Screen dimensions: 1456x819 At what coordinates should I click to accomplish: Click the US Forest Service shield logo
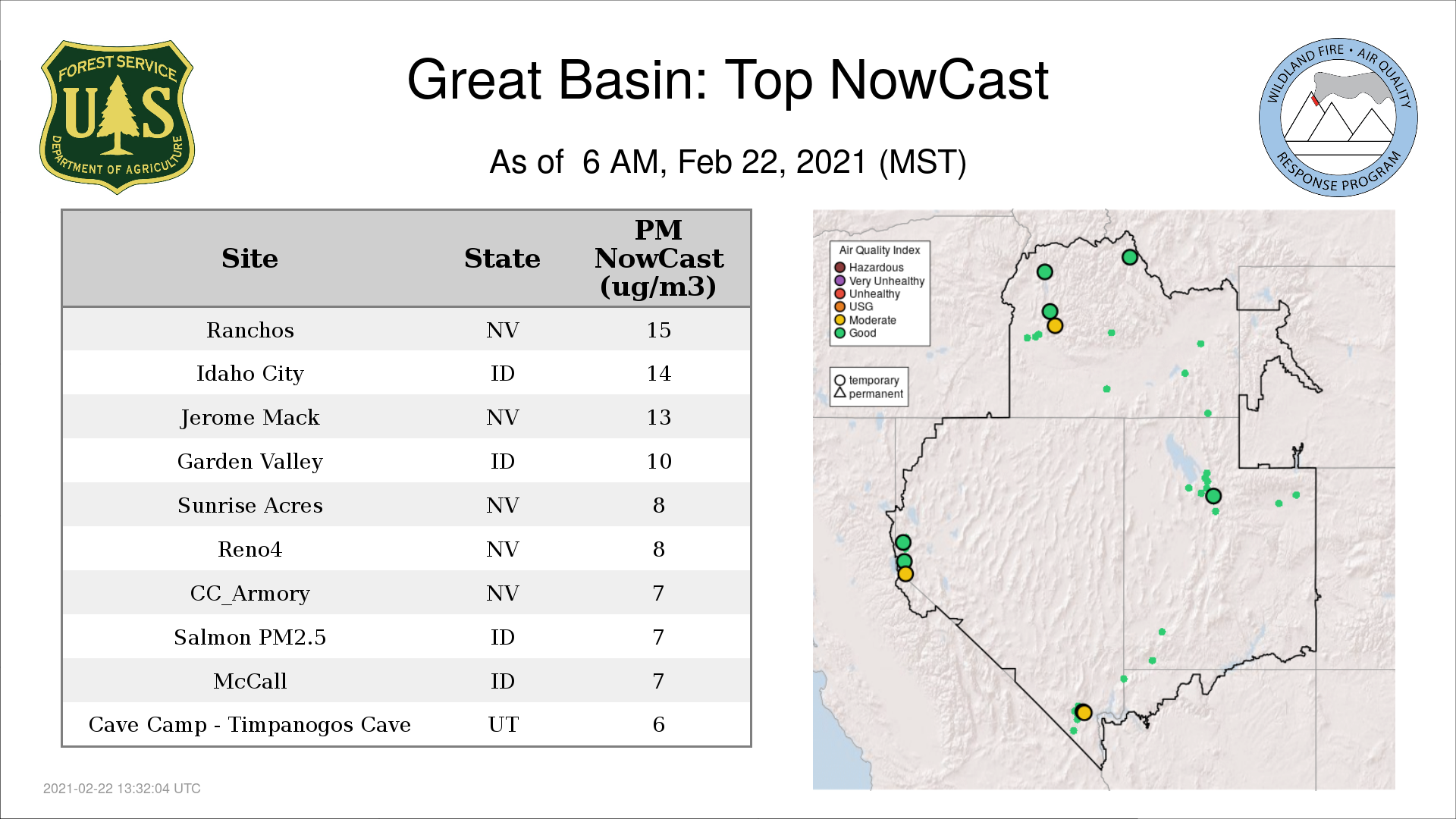point(117,118)
